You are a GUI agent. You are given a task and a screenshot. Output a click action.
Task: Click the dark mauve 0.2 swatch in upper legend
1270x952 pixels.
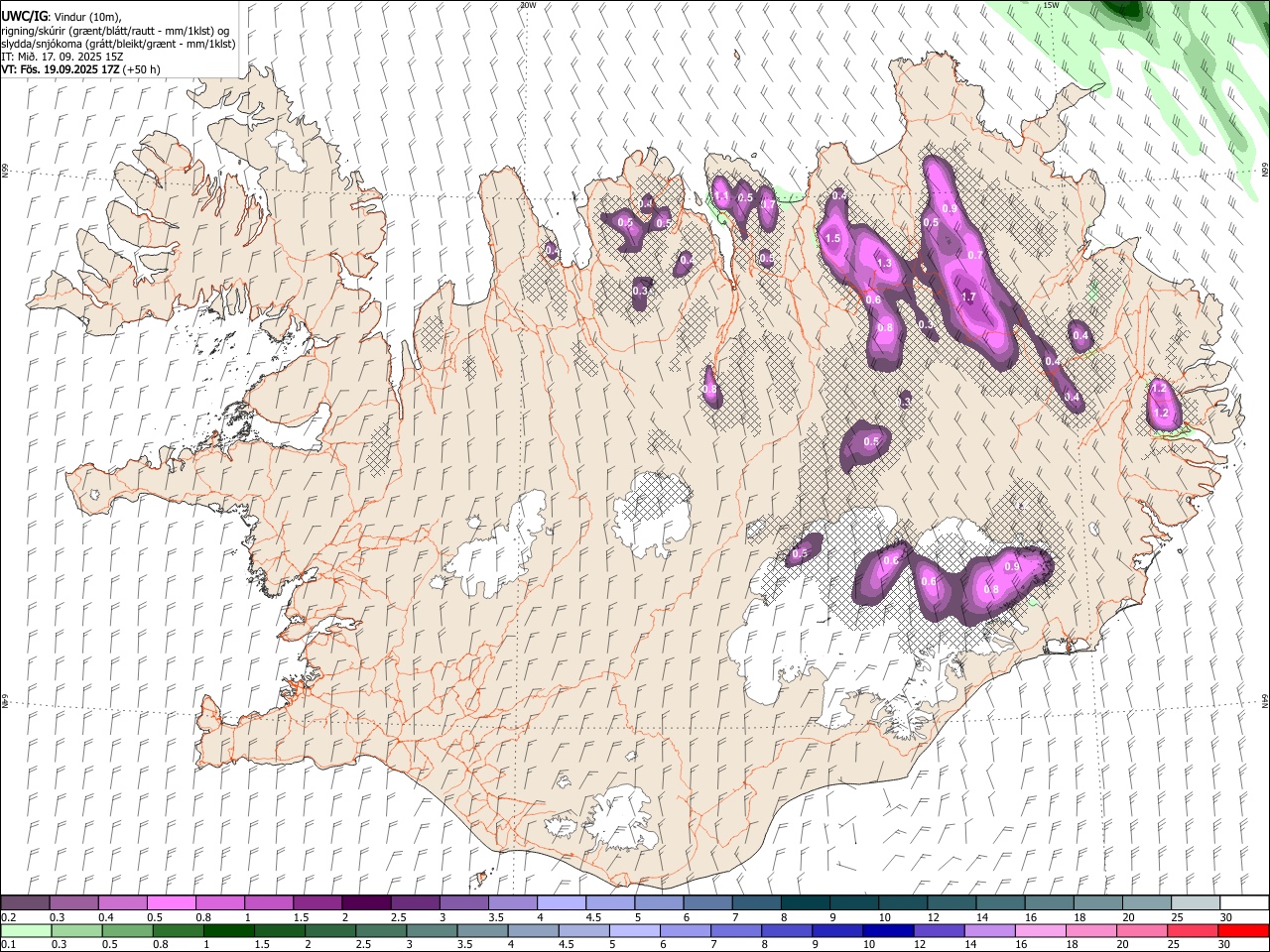click(26, 902)
